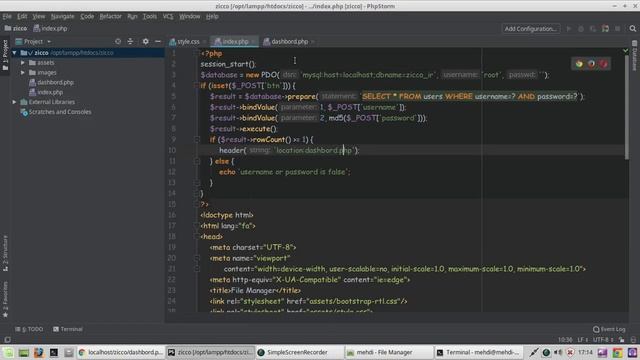Viewport: 640px width, 360px height.
Task: Open the File menu
Action: point(7,16)
